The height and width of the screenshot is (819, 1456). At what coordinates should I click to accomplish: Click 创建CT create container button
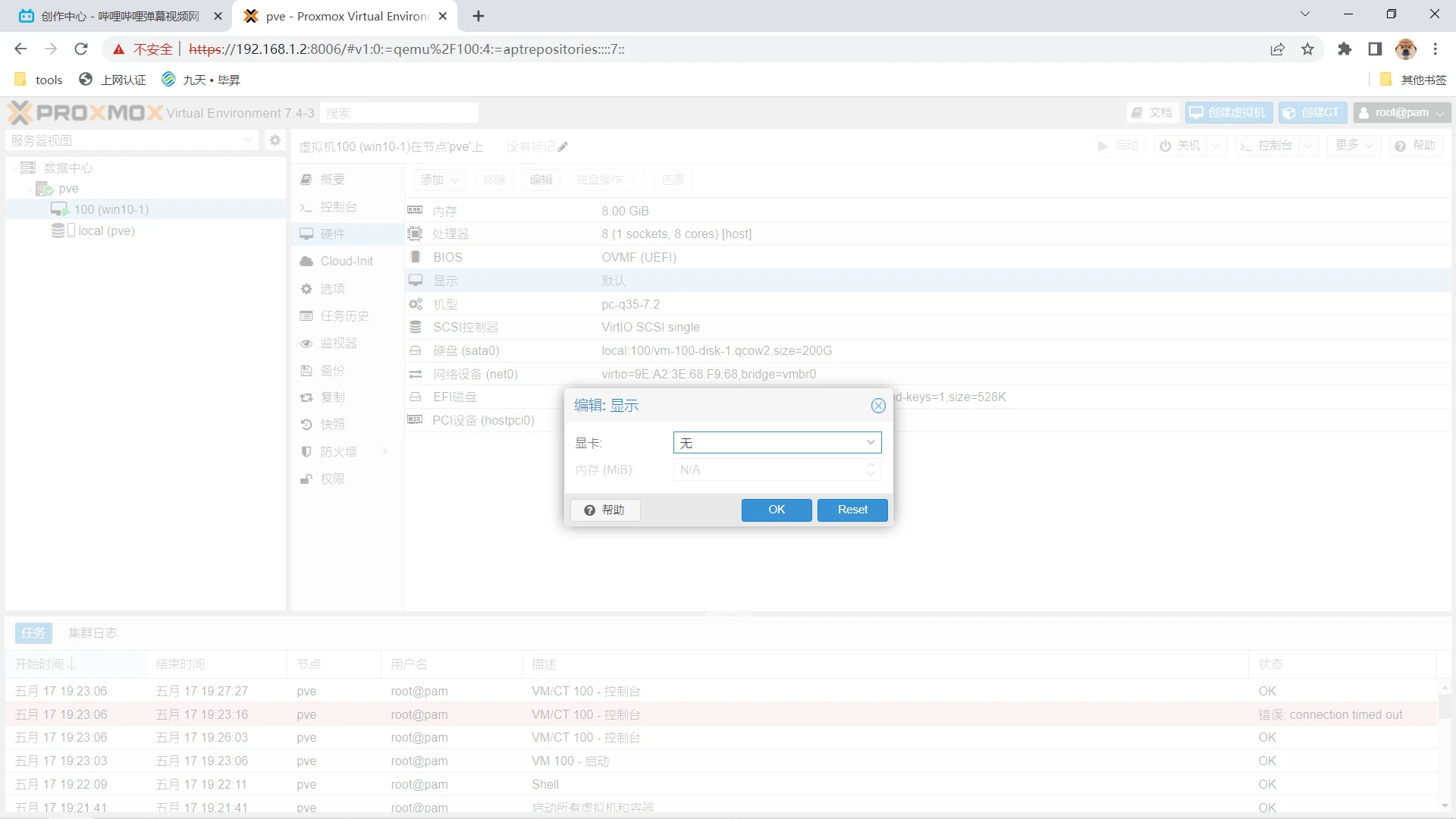click(x=1313, y=113)
